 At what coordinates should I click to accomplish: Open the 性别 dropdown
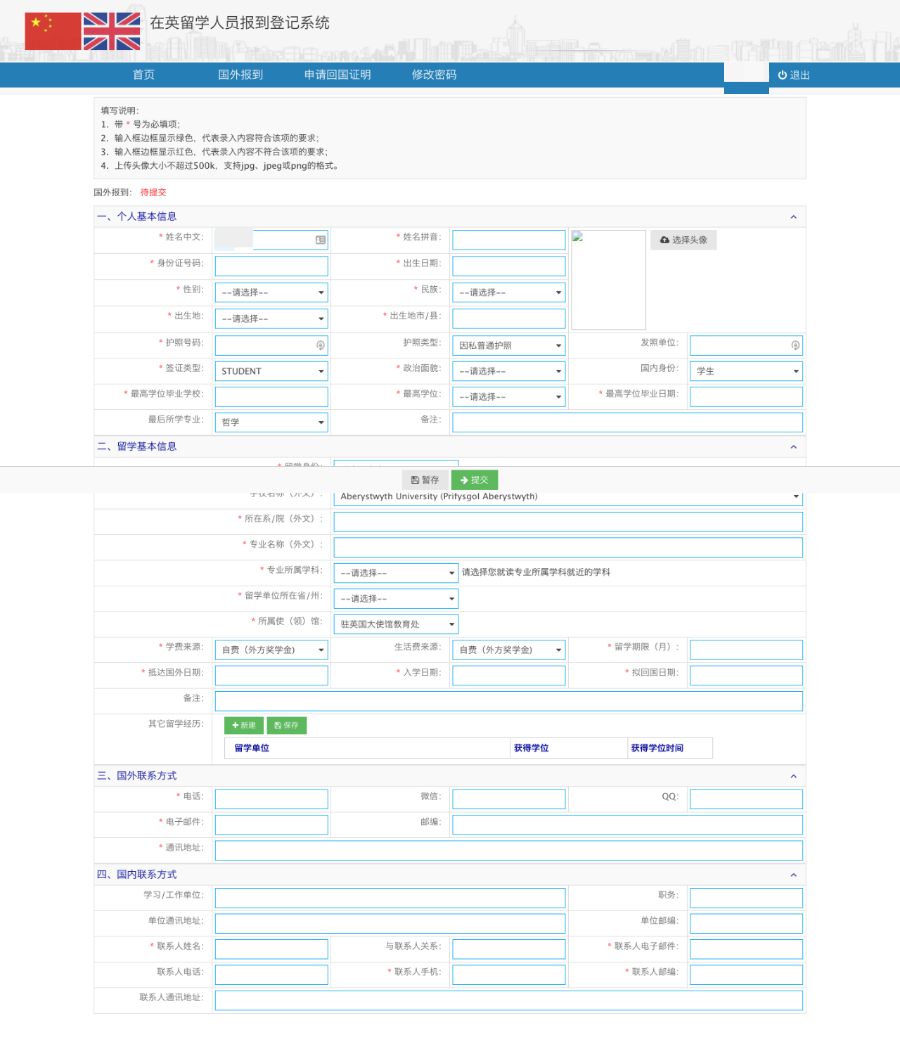click(x=272, y=292)
